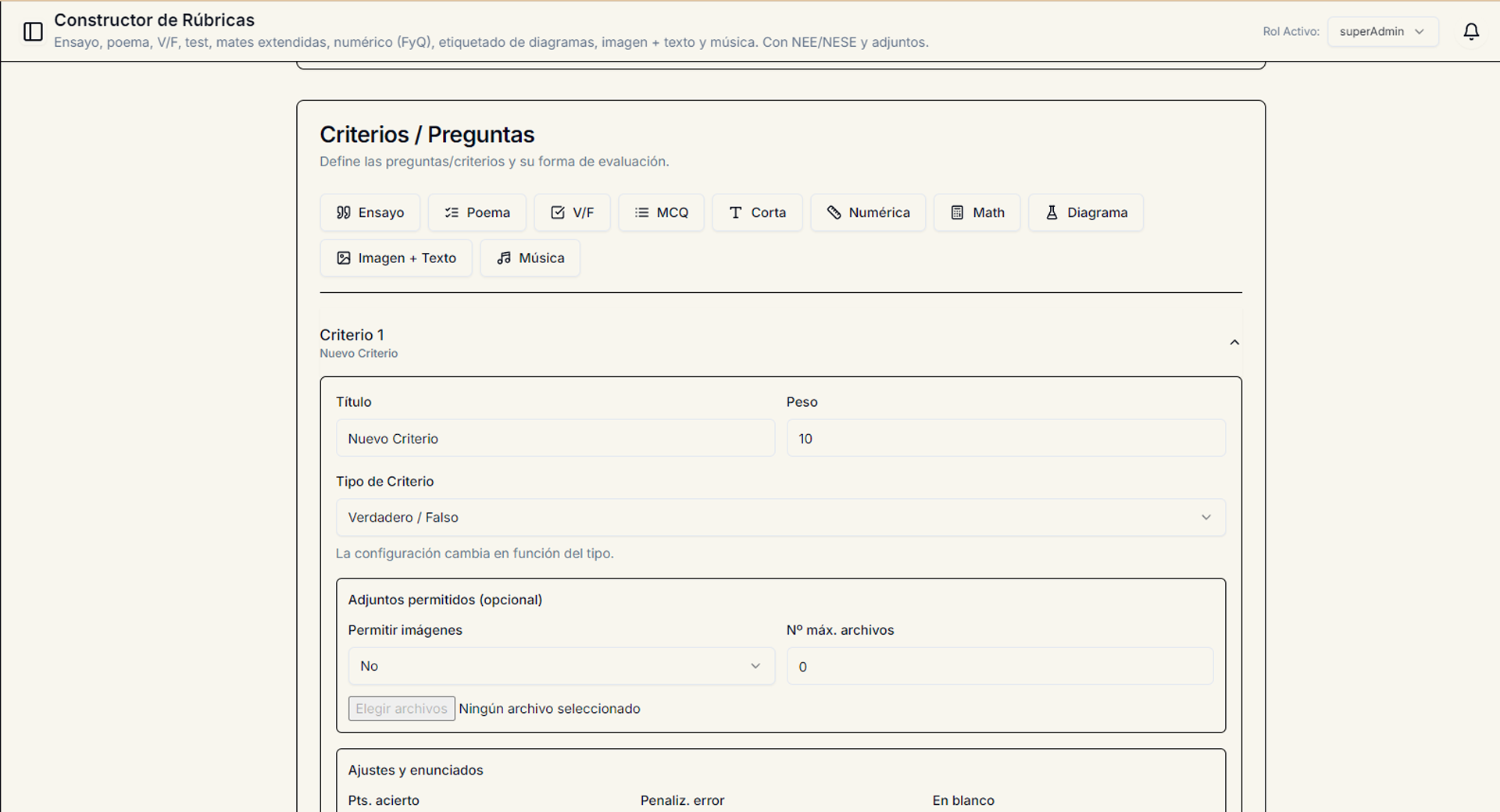Click the 'Penaliz. error' label

pyautogui.click(x=682, y=800)
